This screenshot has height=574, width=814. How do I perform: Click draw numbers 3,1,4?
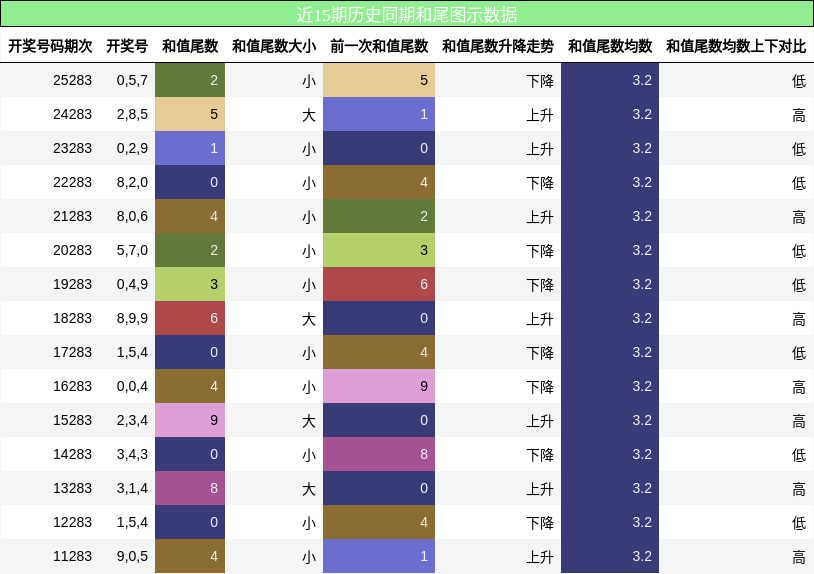pos(132,488)
